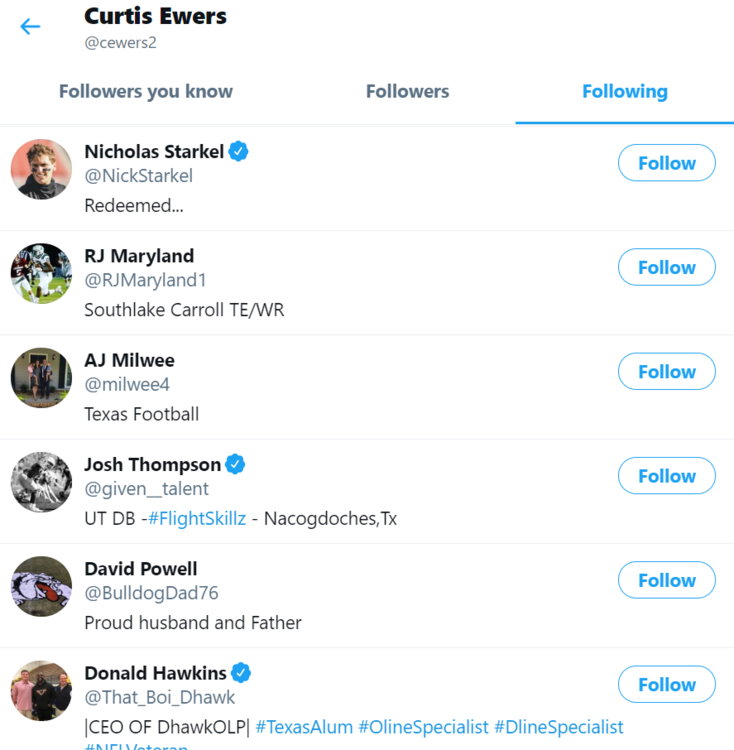Click the #TexasAlum hashtag
The width and height of the screenshot is (734, 750).
pos(304,727)
